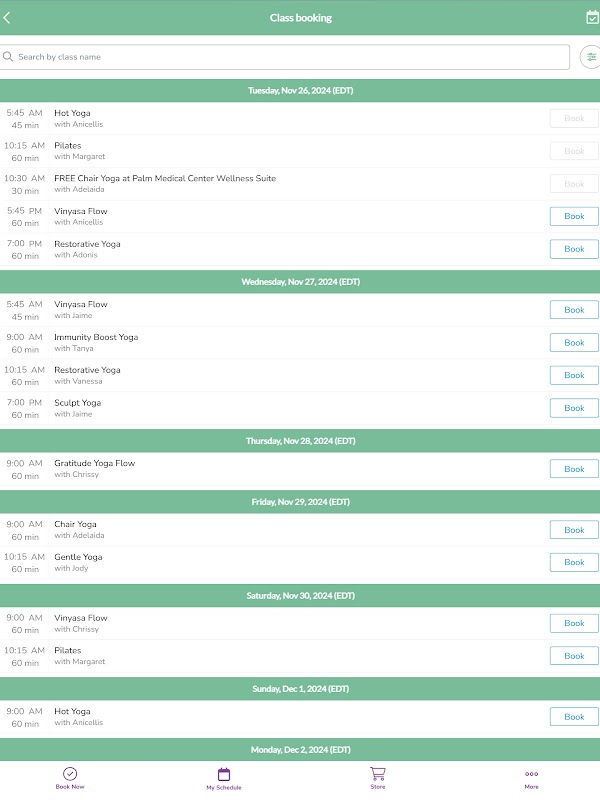
Task: Book Chair Yoga with Adelaida on Friday
Action: coord(574,530)
